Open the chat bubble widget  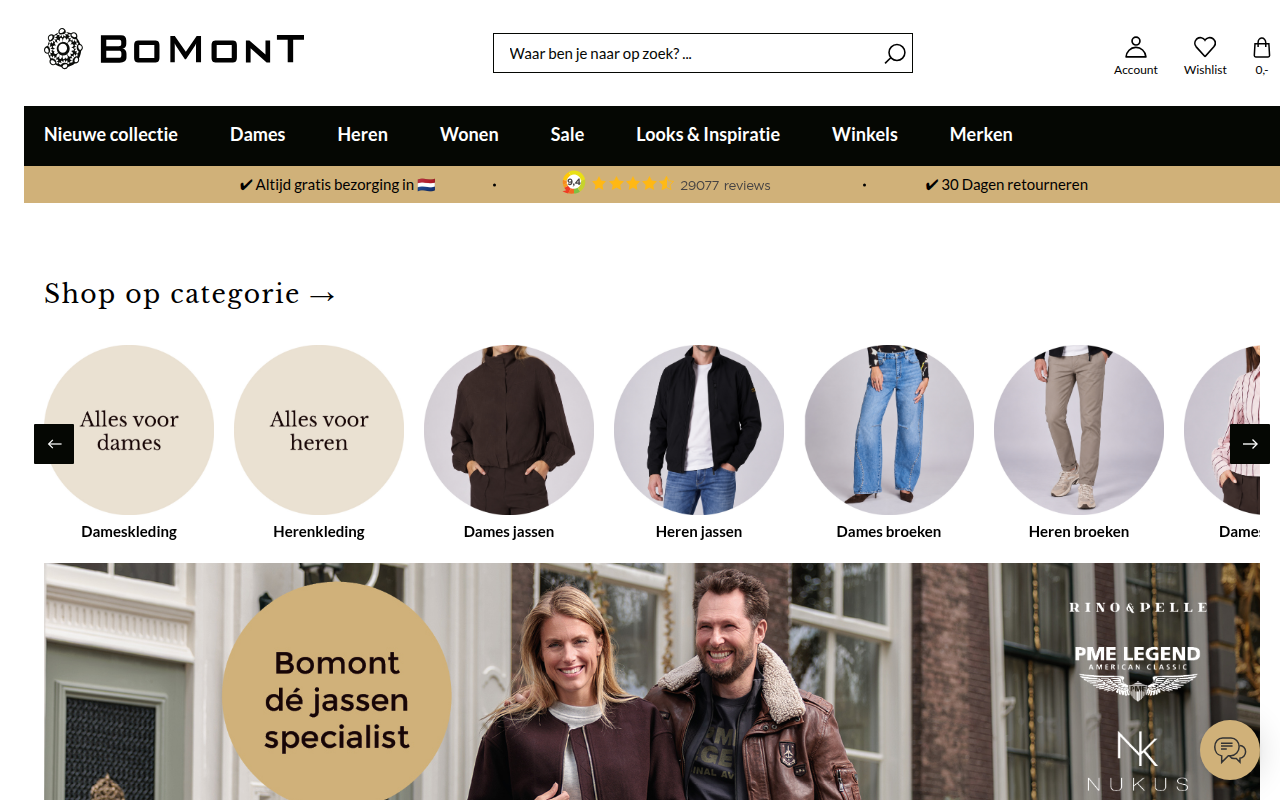click(x=1229, y=750)
